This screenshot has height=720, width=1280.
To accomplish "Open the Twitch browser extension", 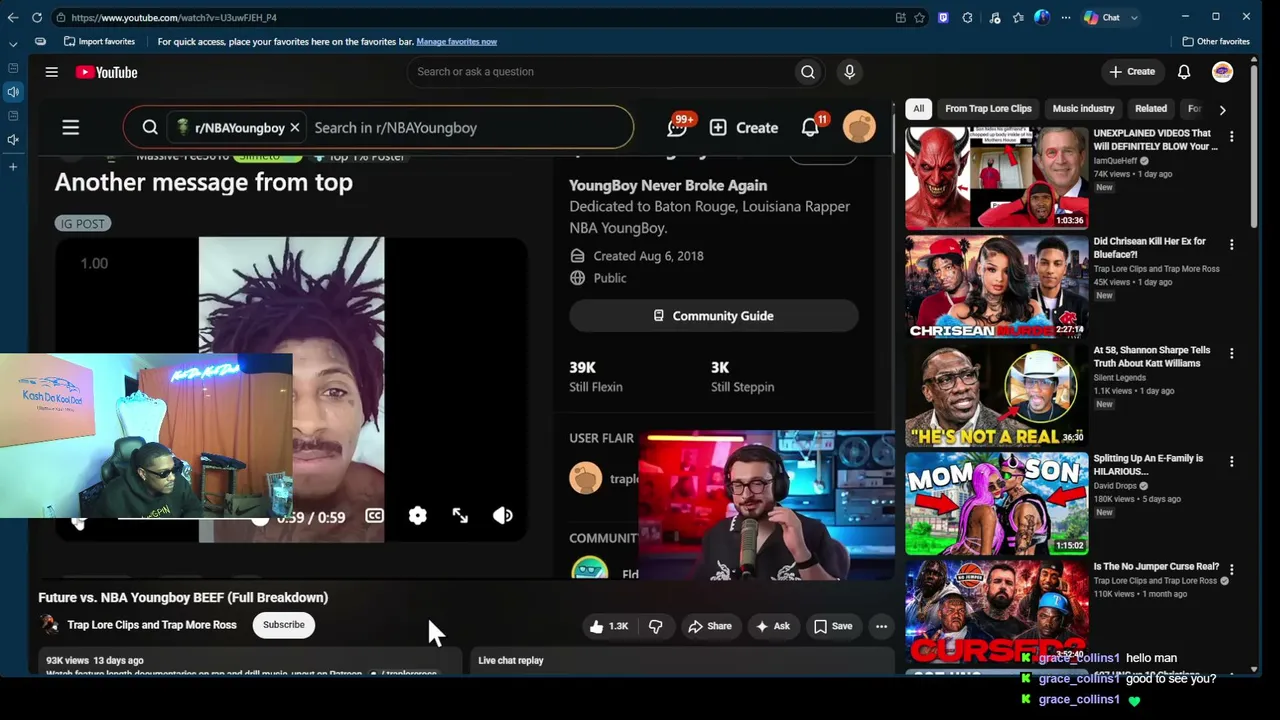I will pyautogui.click(x=943, y=17).
